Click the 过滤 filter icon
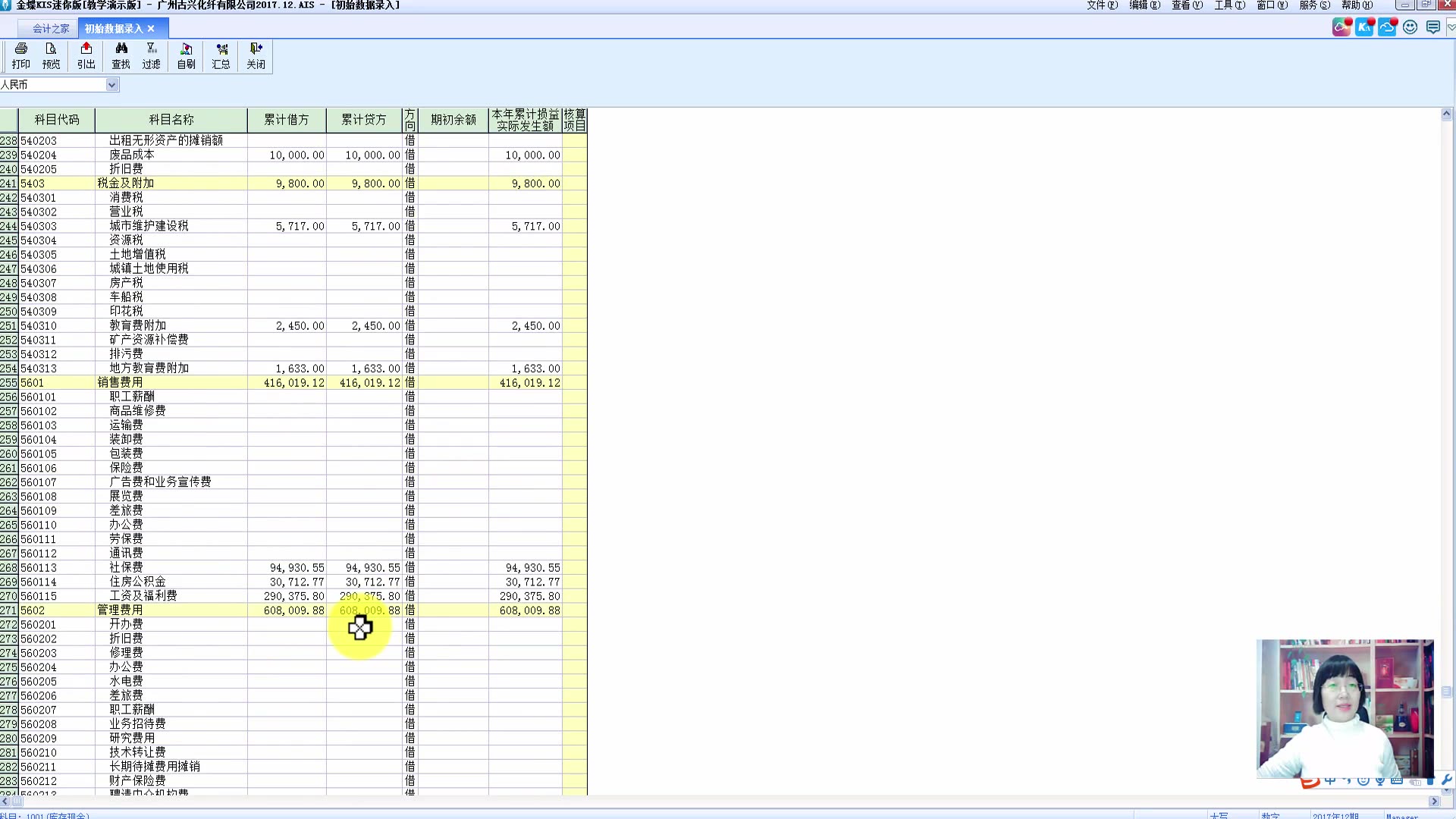 [x=151, y=55]
